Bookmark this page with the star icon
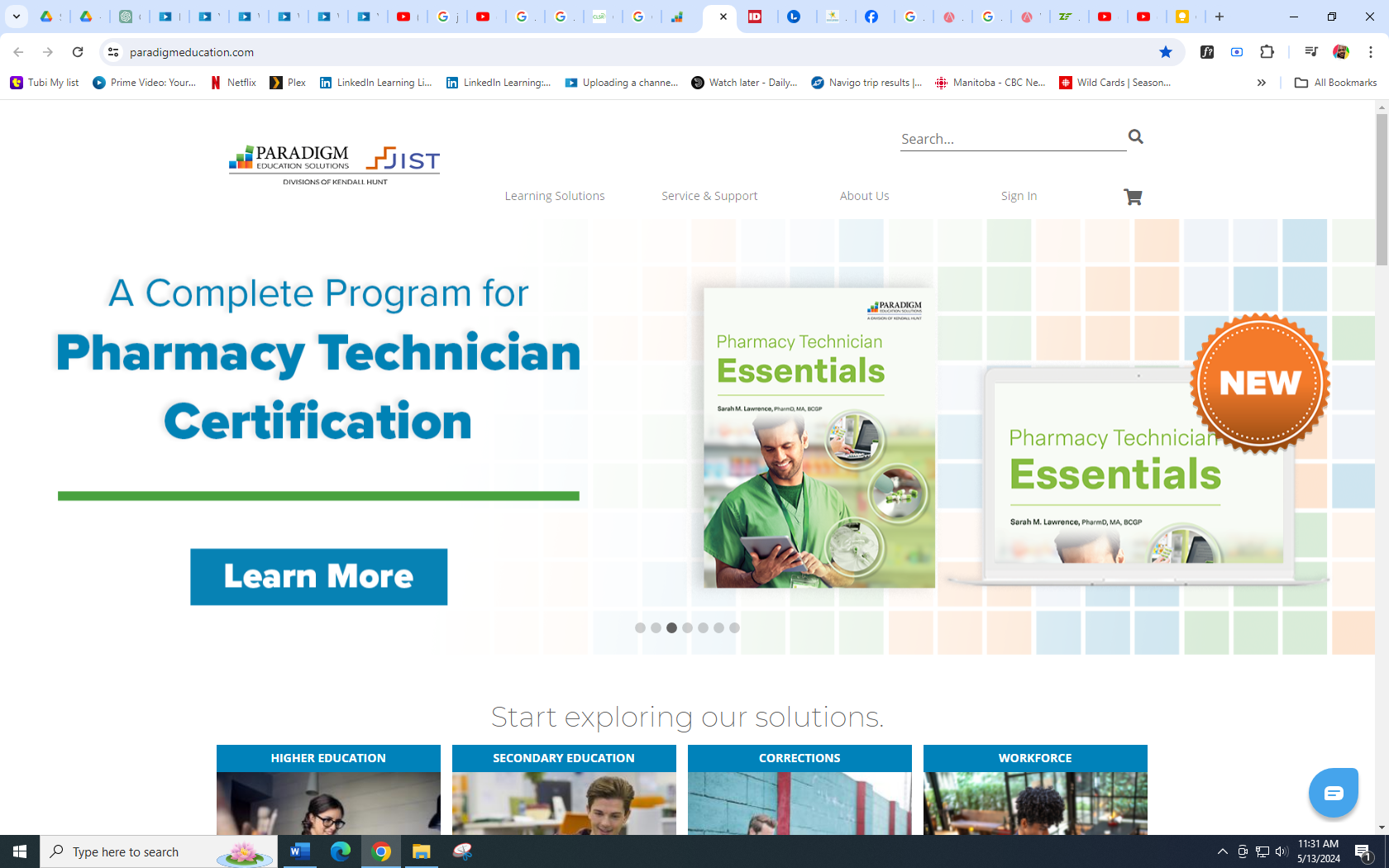This screenshot has height=868, width=1389. [x=1165, y=52]
